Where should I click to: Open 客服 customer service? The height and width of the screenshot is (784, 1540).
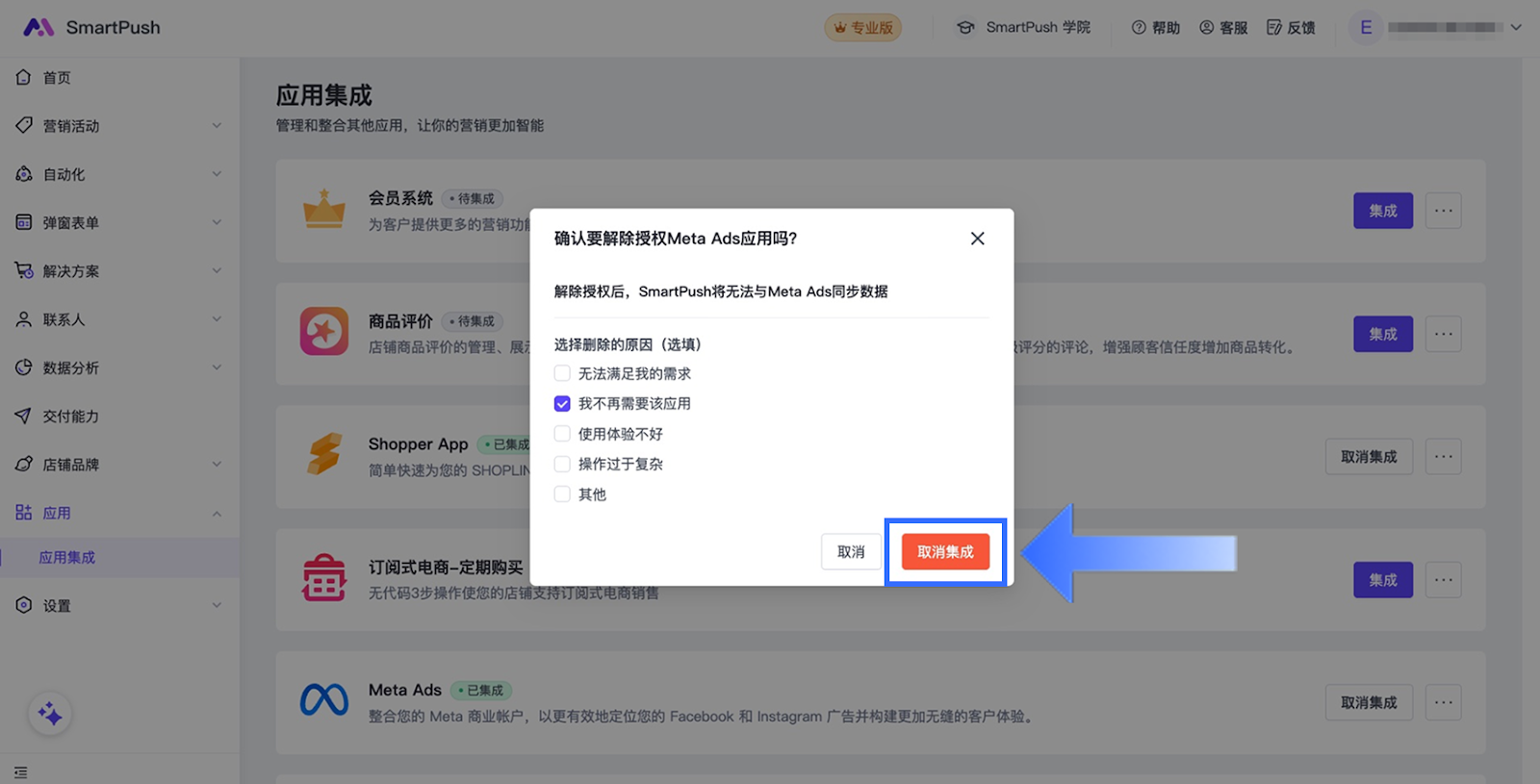(1223, 28)
